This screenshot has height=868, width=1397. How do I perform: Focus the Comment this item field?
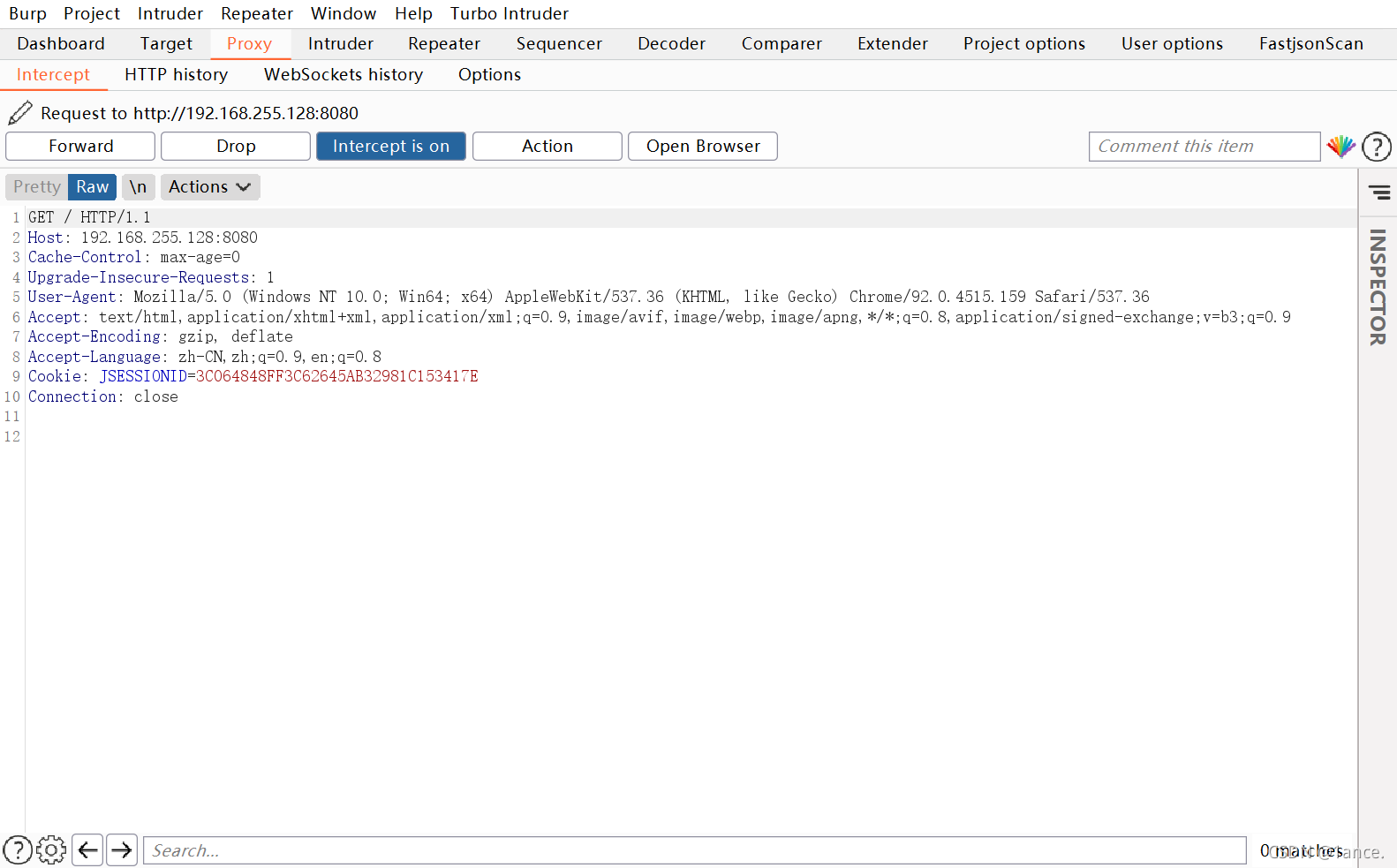[x=1204, y=147]
